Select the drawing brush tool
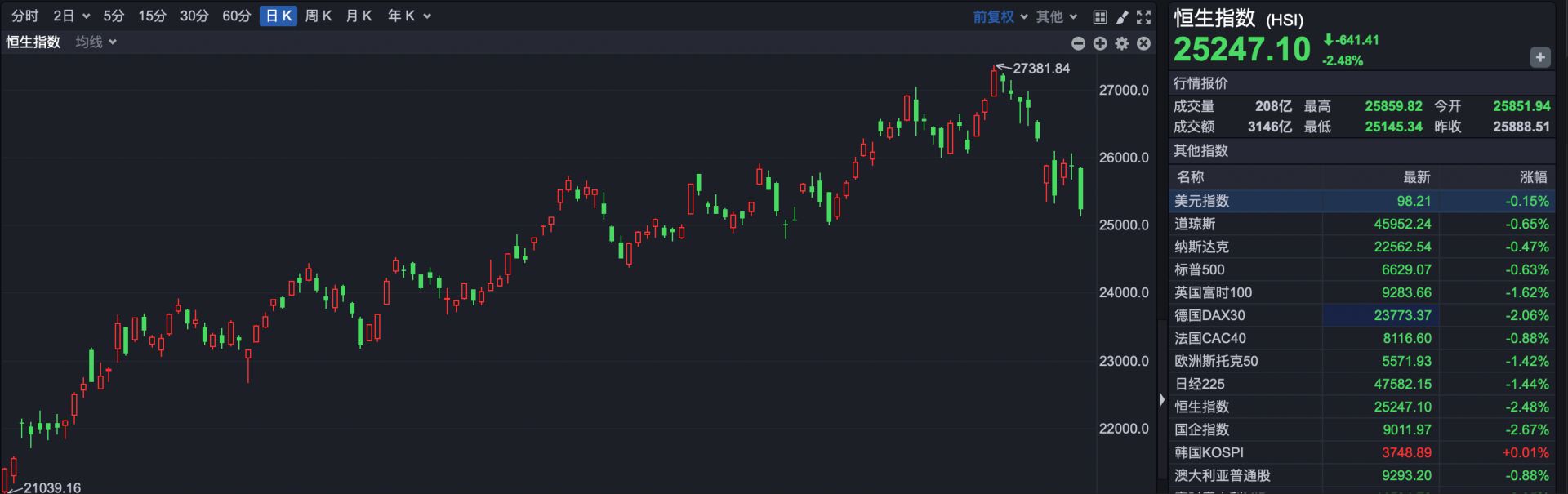 (1122, 16)
